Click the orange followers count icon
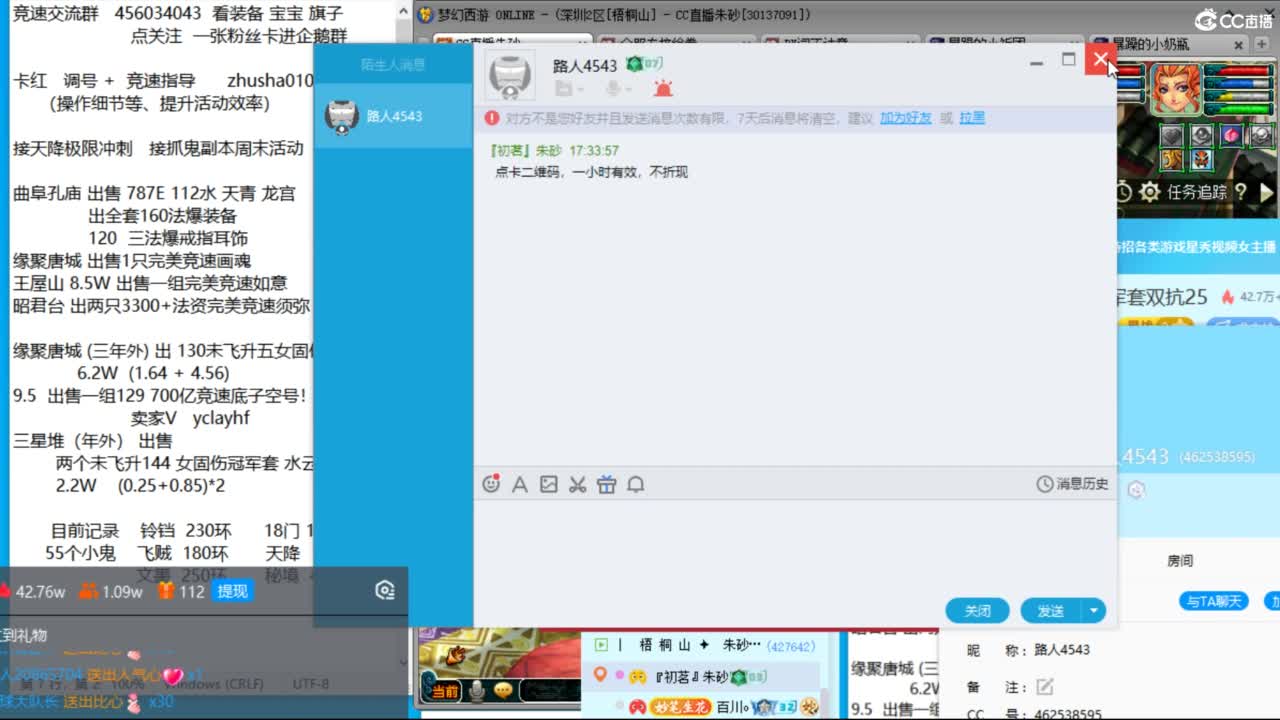The width and height of the screenshot is (1280, 720). pos(88,591)
